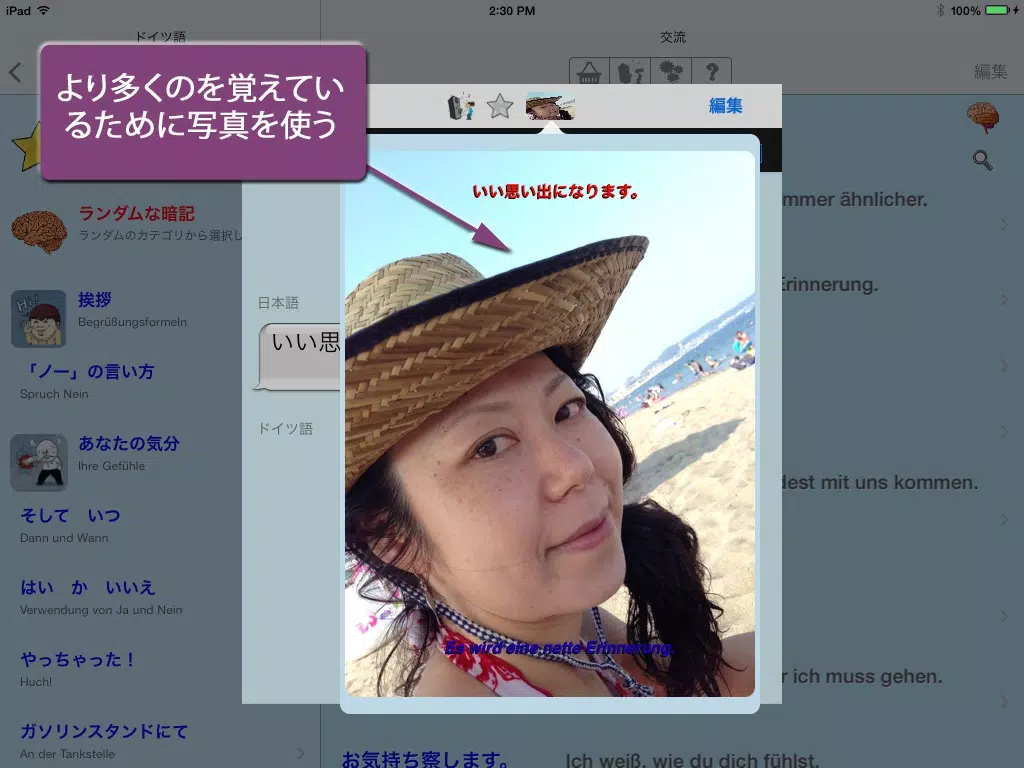
Task: Tap the large beach selfie photo
Action: click(x=550, y=423)
